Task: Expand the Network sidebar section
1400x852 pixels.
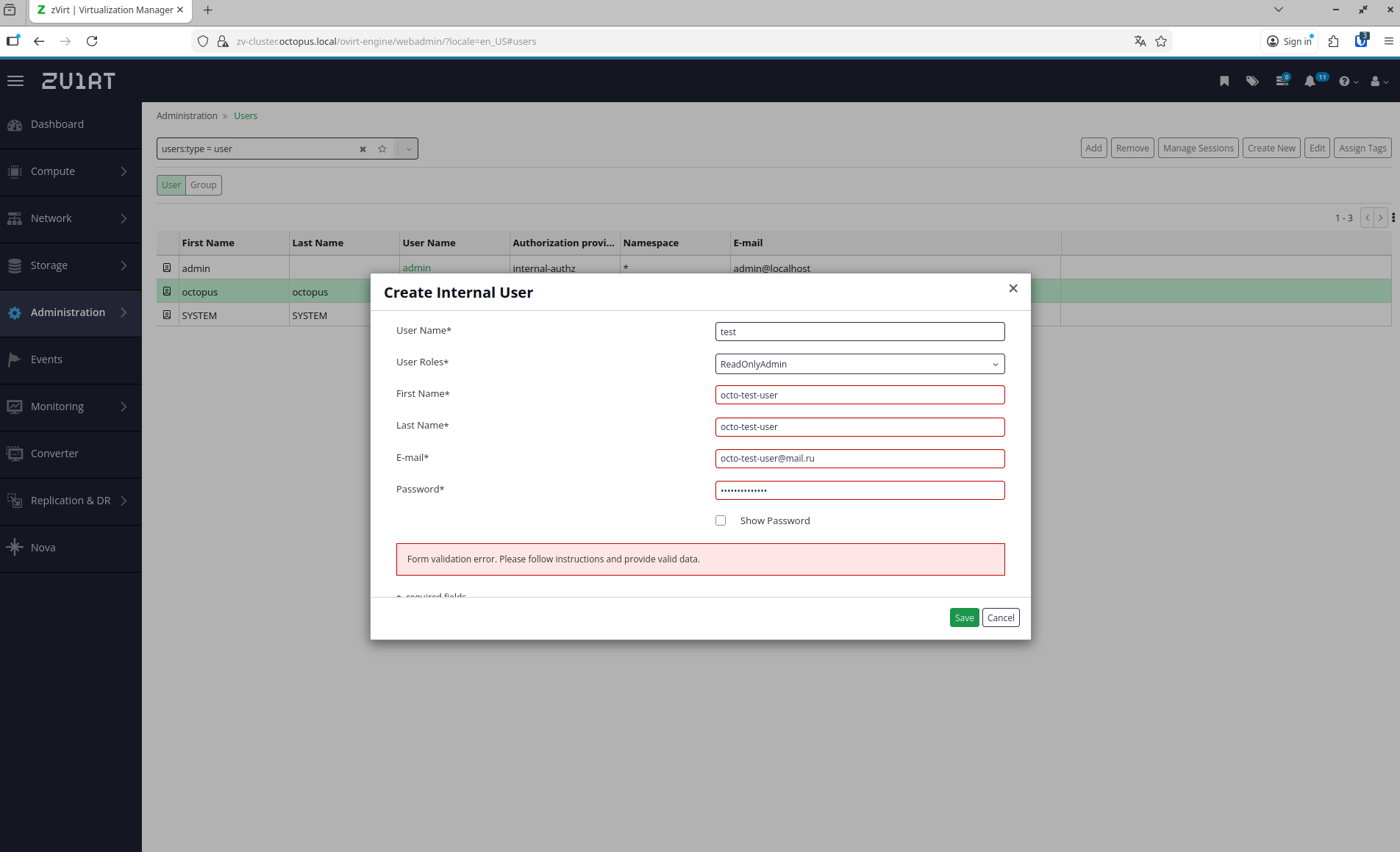Action: (x=71, y=218)
